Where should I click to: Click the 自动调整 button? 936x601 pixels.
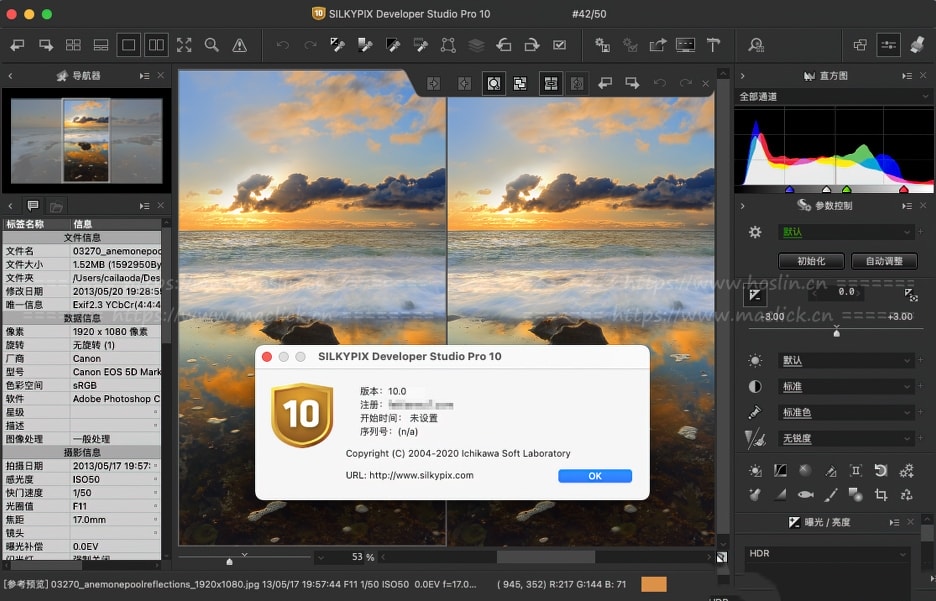pos(884,261)
